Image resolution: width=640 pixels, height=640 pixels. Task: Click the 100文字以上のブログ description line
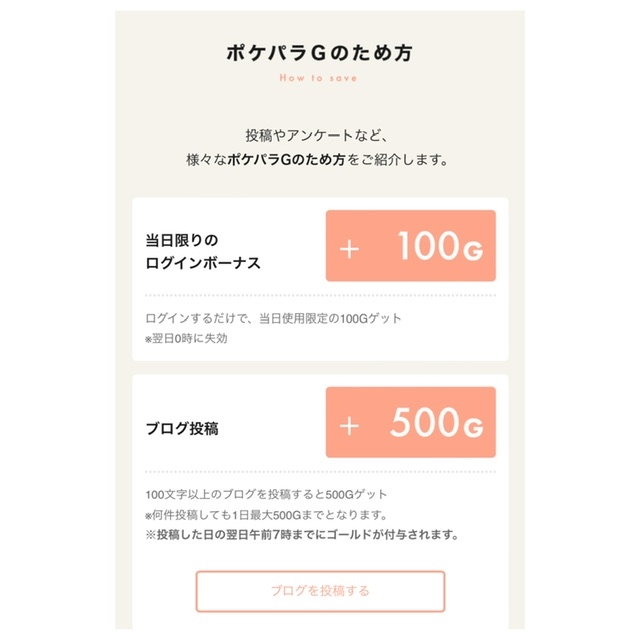pos(265,495)
